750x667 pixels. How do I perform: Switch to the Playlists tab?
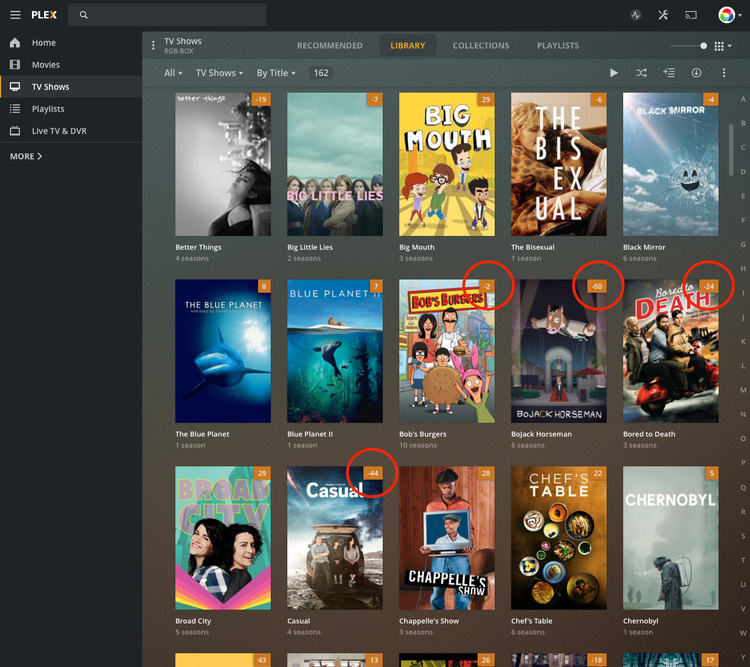[x=558, y=45]
